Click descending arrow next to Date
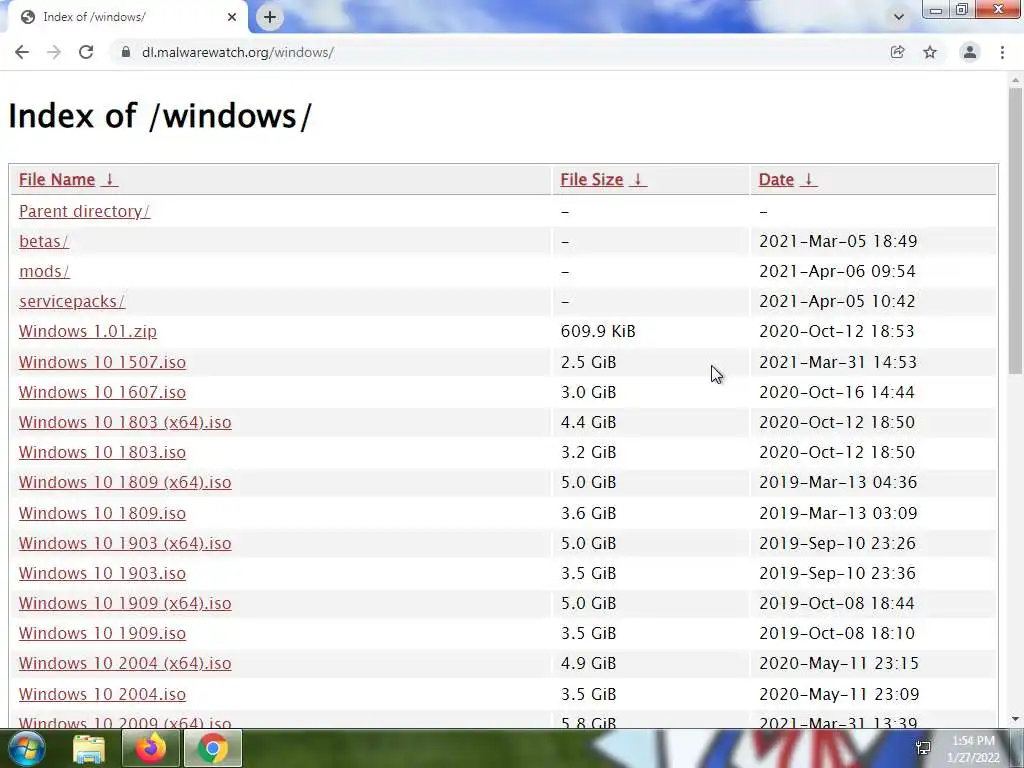The image size is (1024, 768). [808, 180]
